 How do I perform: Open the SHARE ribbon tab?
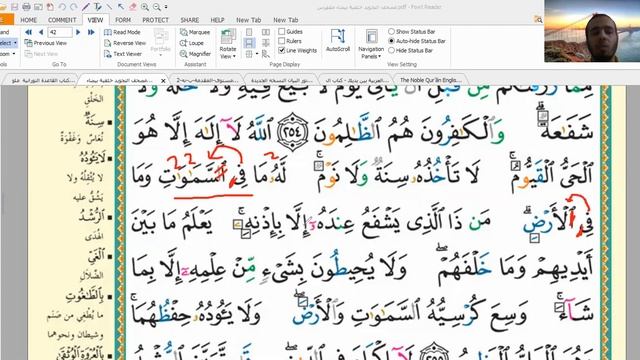click(190, 20)
